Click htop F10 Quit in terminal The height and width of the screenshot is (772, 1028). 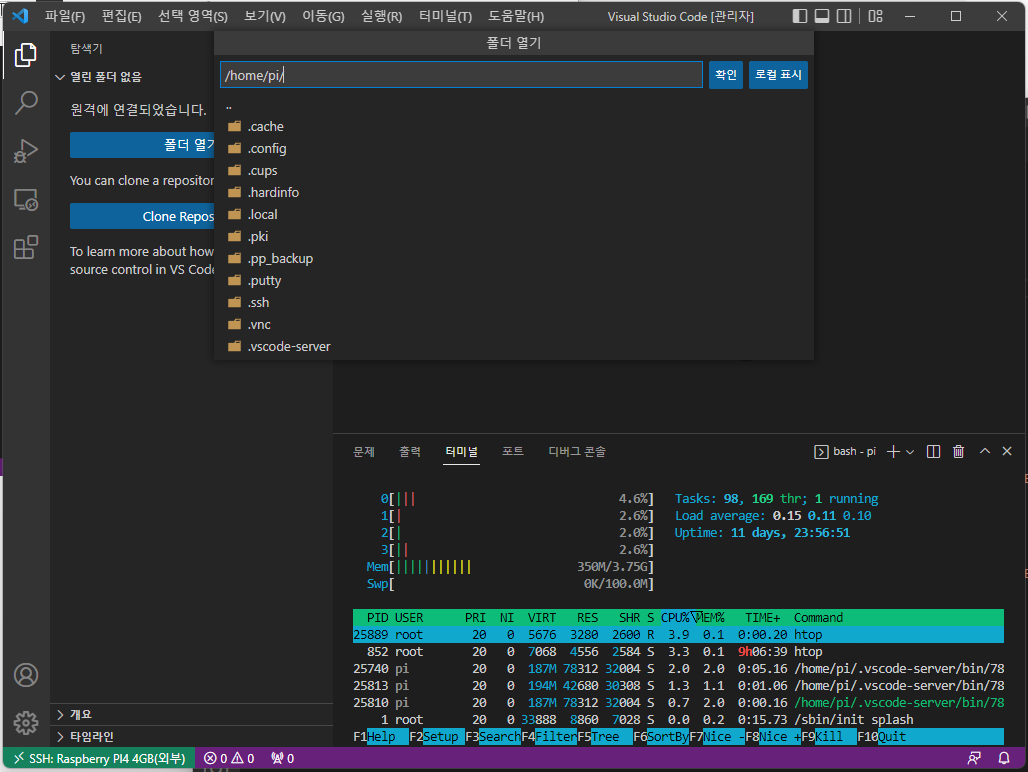(882, 737)
